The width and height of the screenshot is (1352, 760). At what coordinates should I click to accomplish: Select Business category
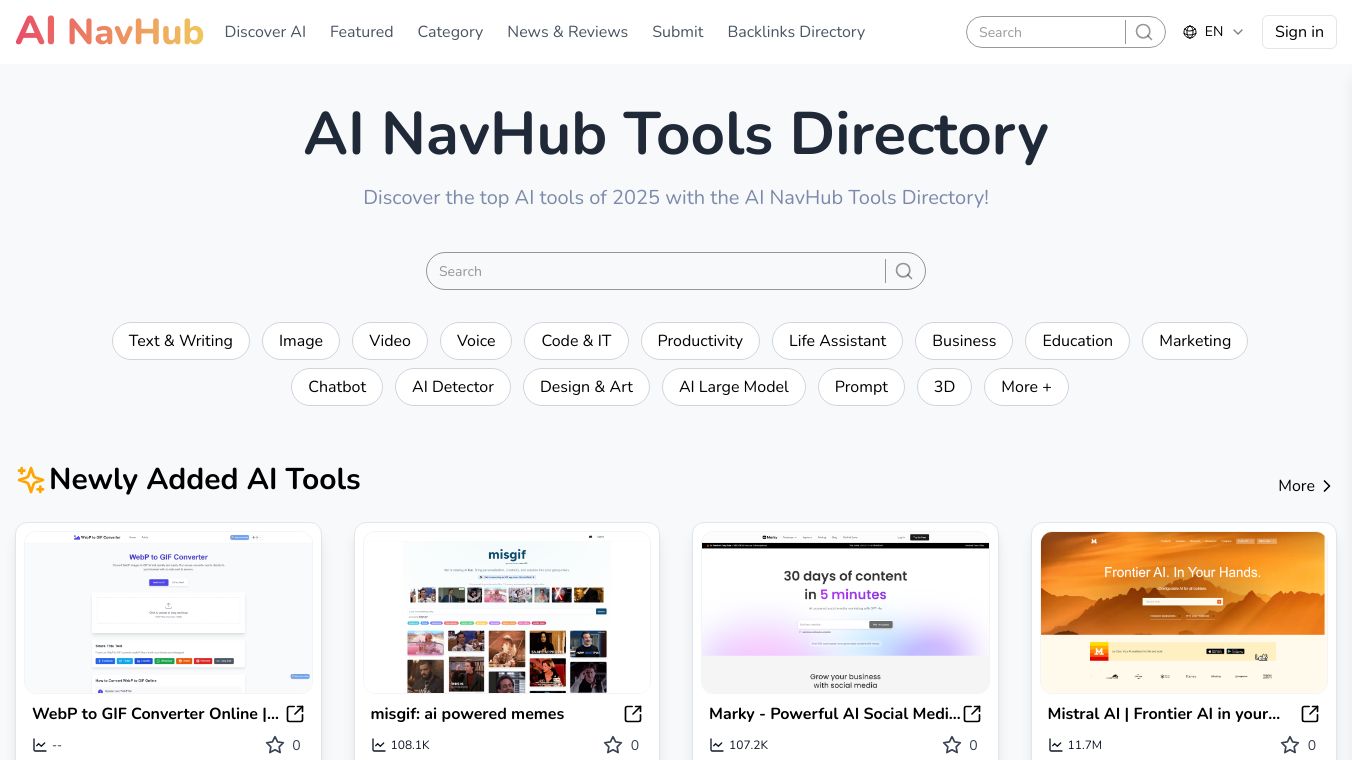coord(964,341)
